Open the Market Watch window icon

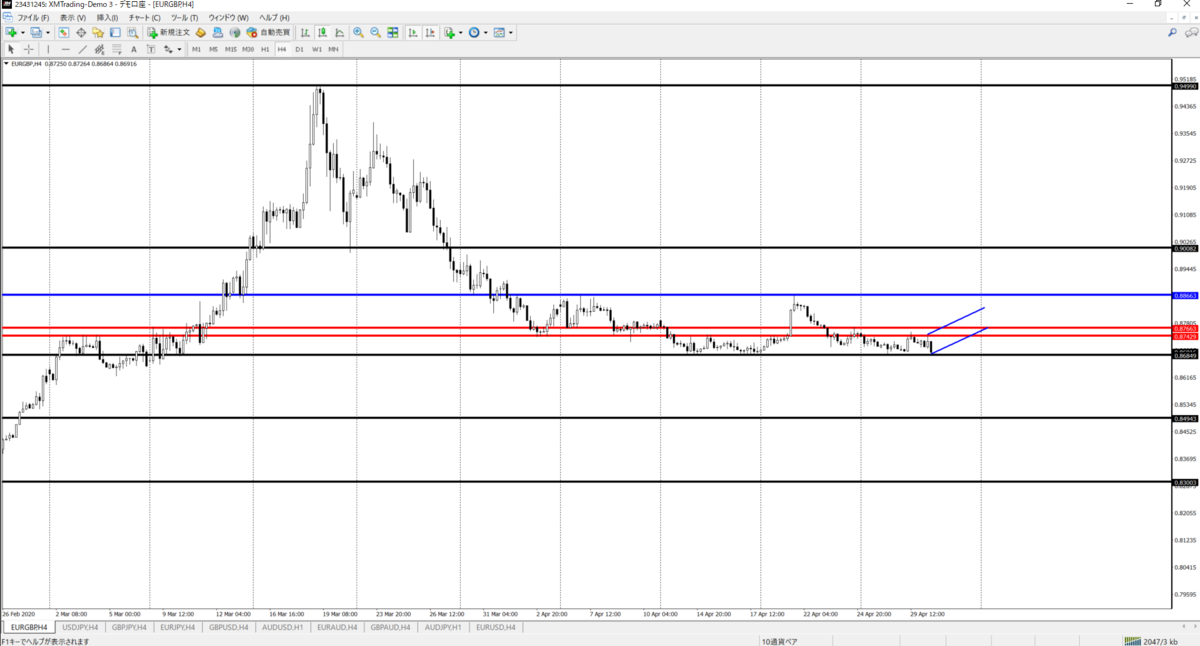pos(64,32)
